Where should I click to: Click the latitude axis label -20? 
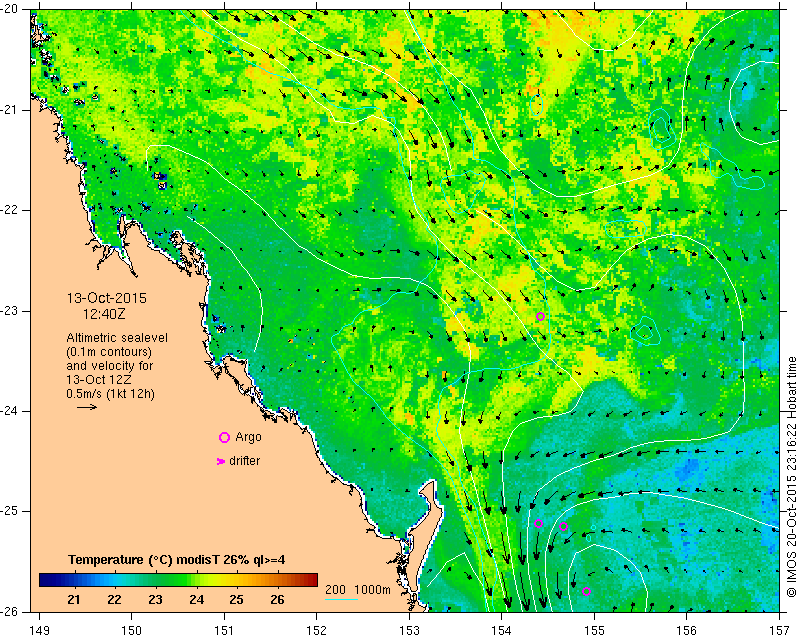click(9, 9)
